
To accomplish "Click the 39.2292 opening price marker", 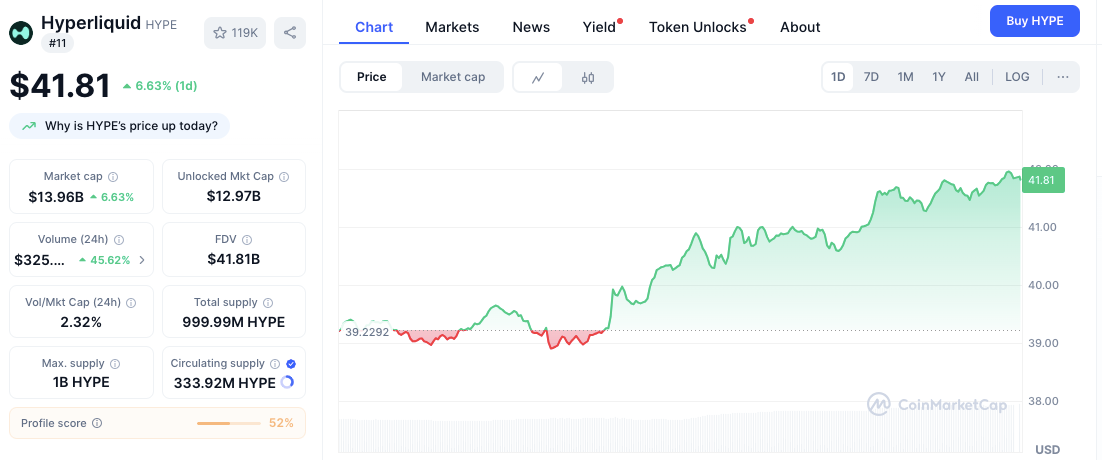I will tap(367, 332).
